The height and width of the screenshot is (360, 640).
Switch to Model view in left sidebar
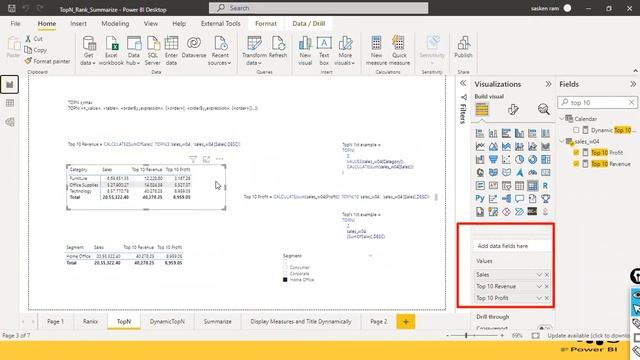pos(10,122)
